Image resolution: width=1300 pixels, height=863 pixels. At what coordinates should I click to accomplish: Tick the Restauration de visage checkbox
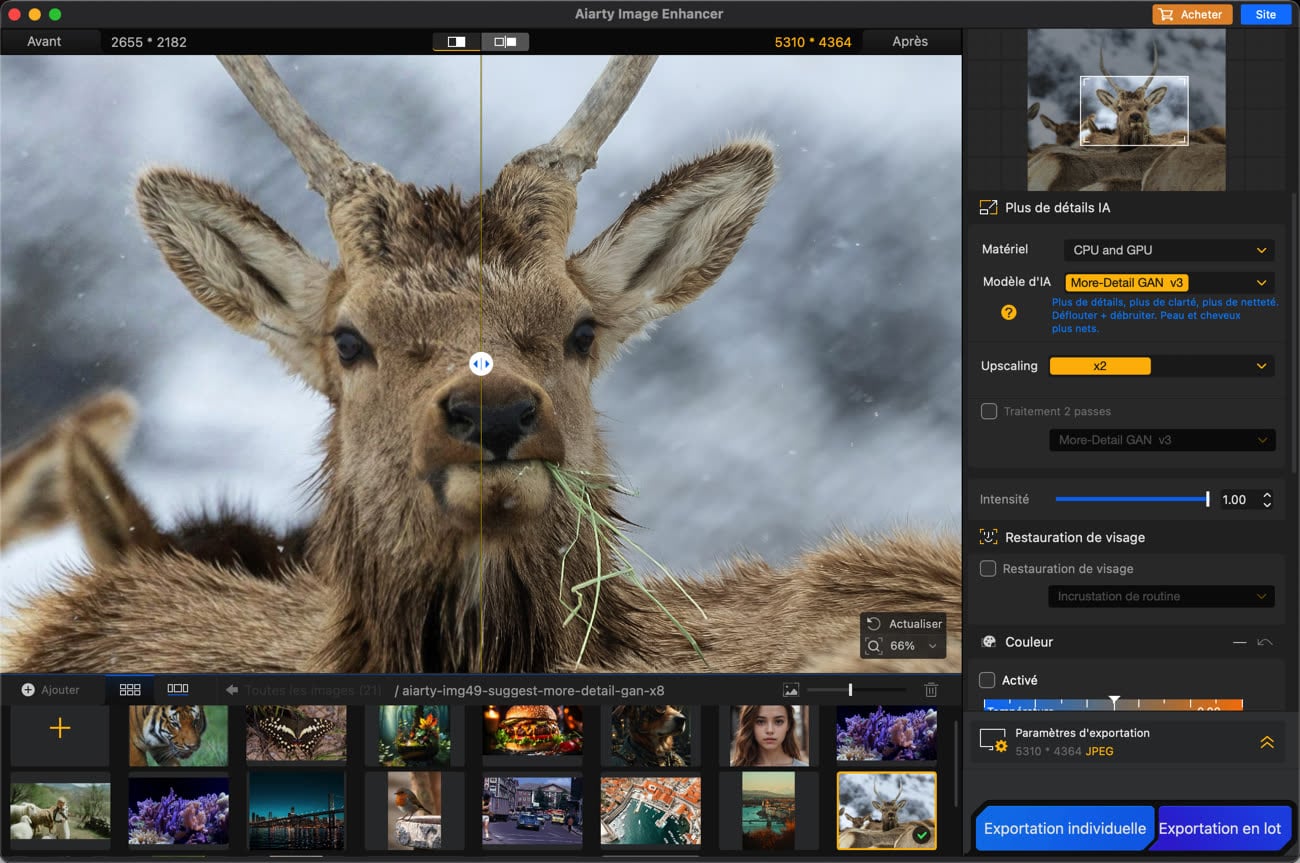[988, 568]
